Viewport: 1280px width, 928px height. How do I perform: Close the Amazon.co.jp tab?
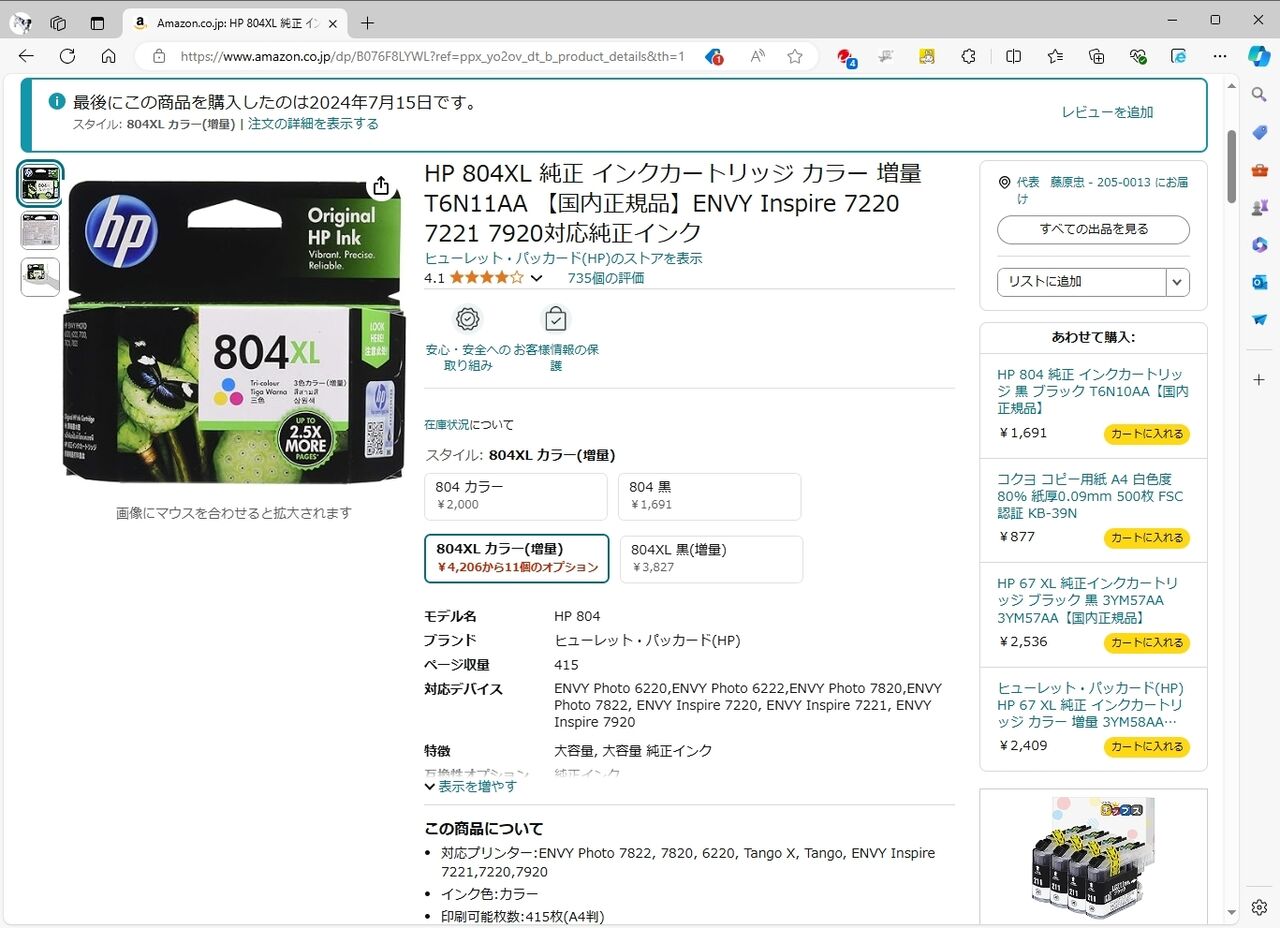[x=333, y=22]
